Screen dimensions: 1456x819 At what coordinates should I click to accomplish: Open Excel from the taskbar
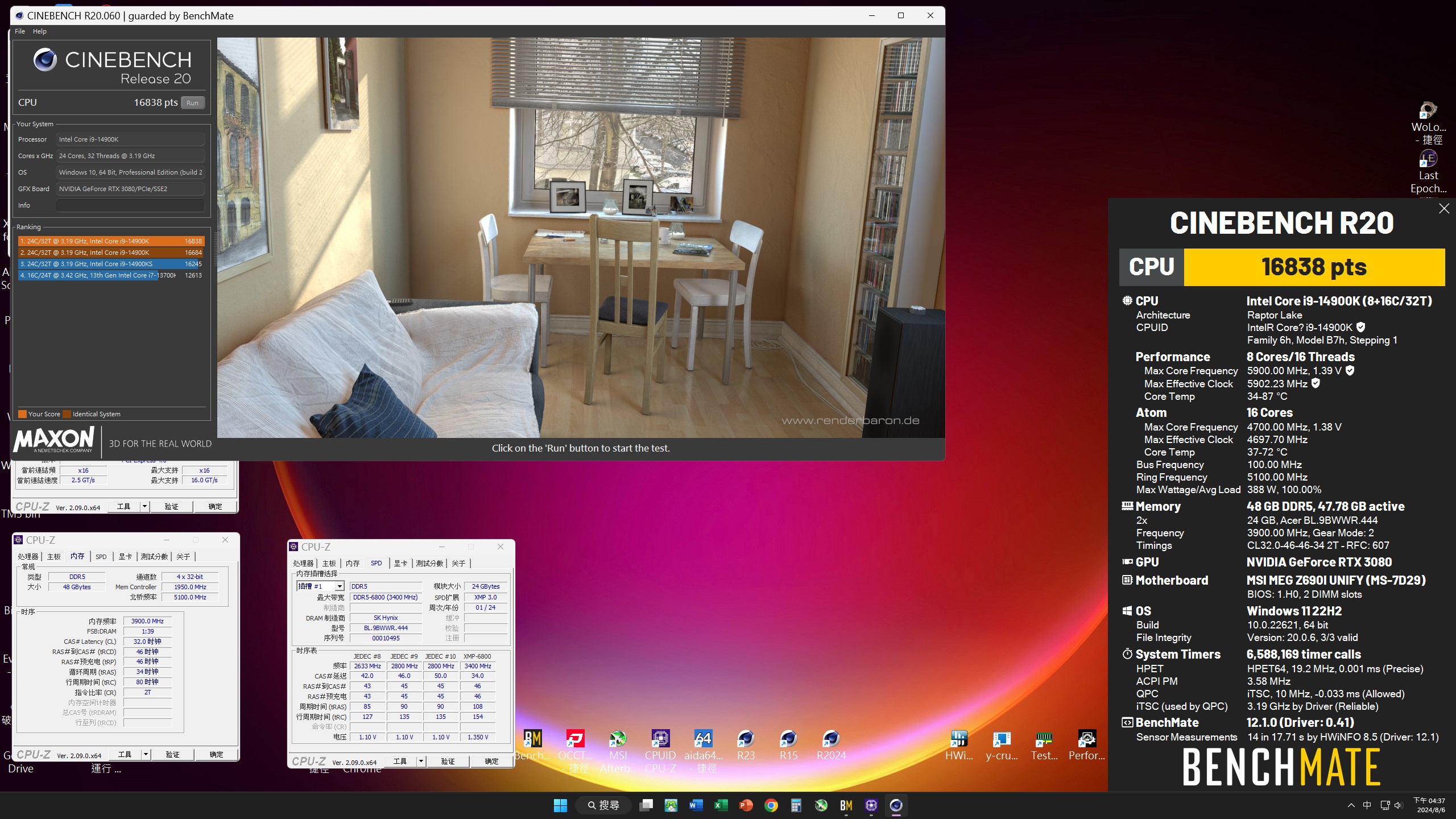coord(721,805)
